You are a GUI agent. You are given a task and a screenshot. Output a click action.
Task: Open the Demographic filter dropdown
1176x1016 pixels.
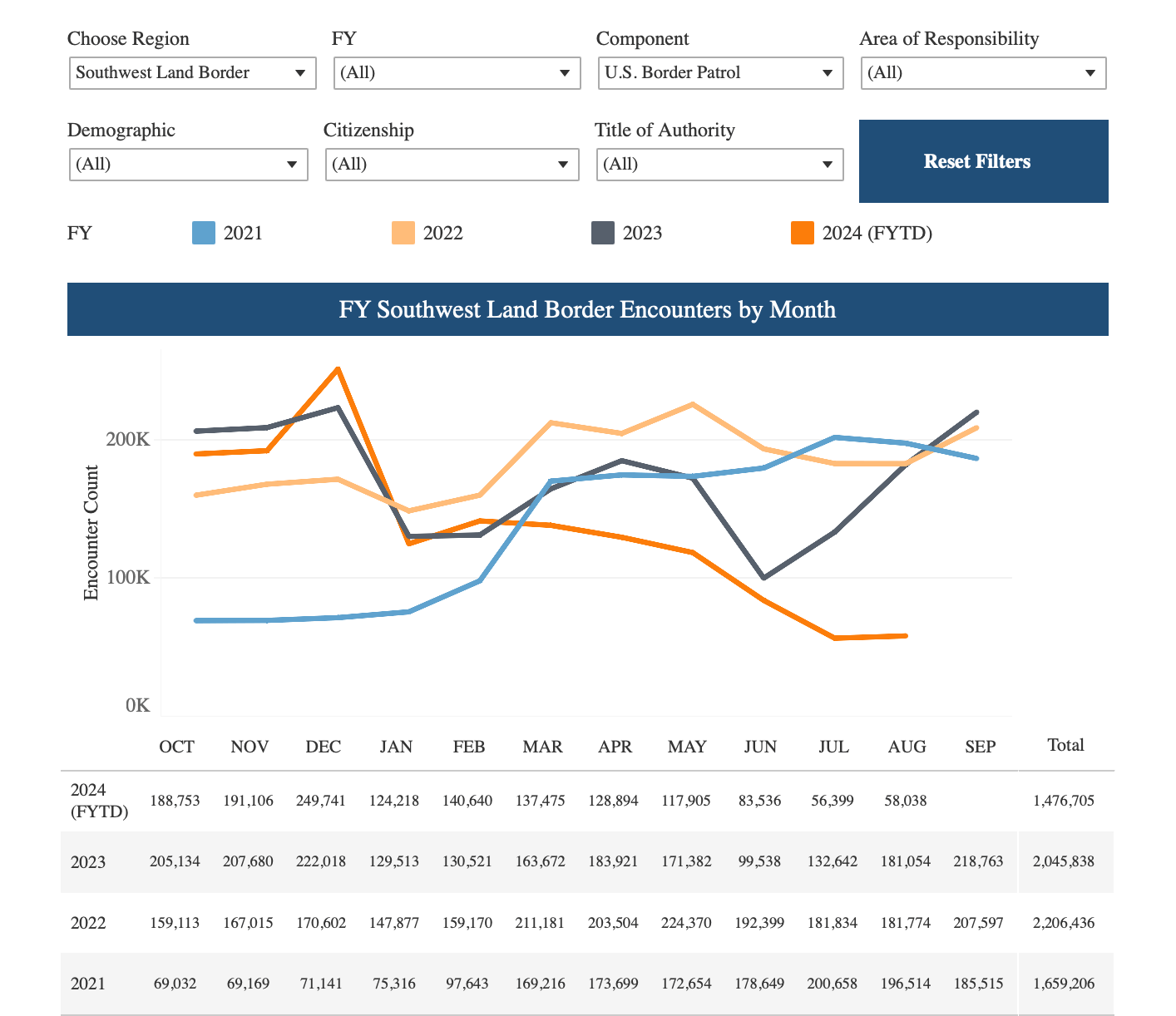tap(189, 165)
